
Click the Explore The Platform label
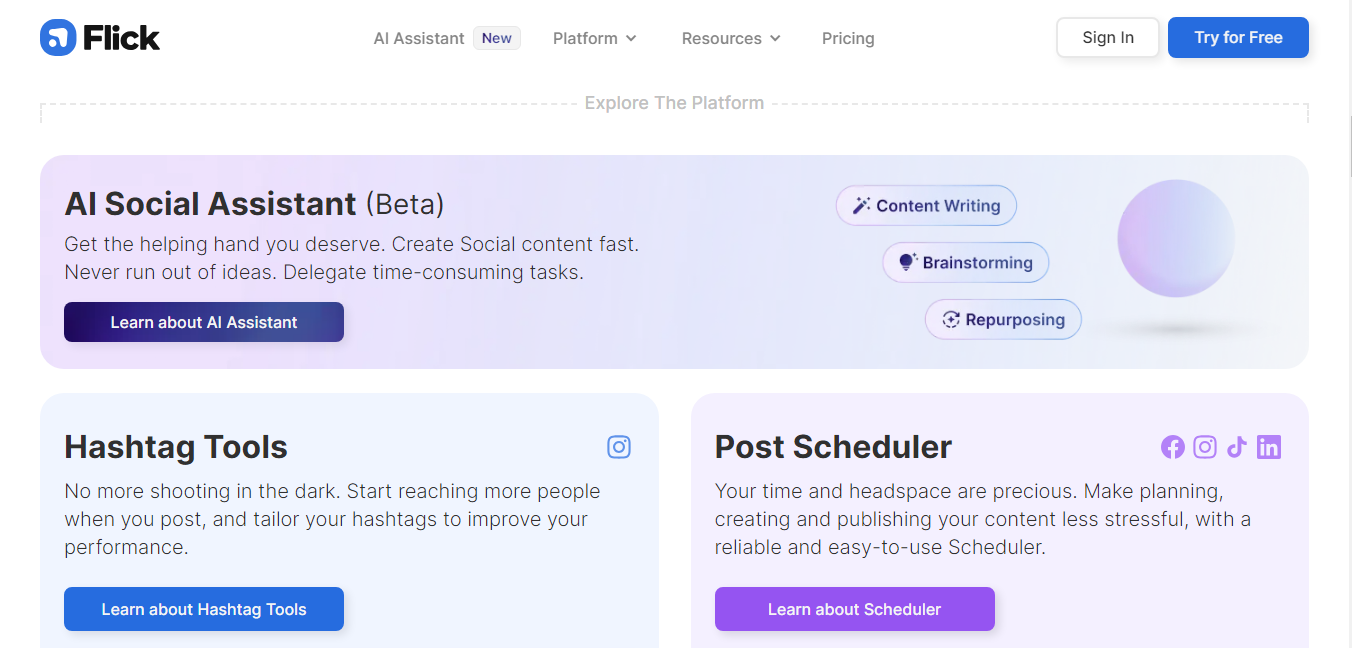click(x=674, y=103)
